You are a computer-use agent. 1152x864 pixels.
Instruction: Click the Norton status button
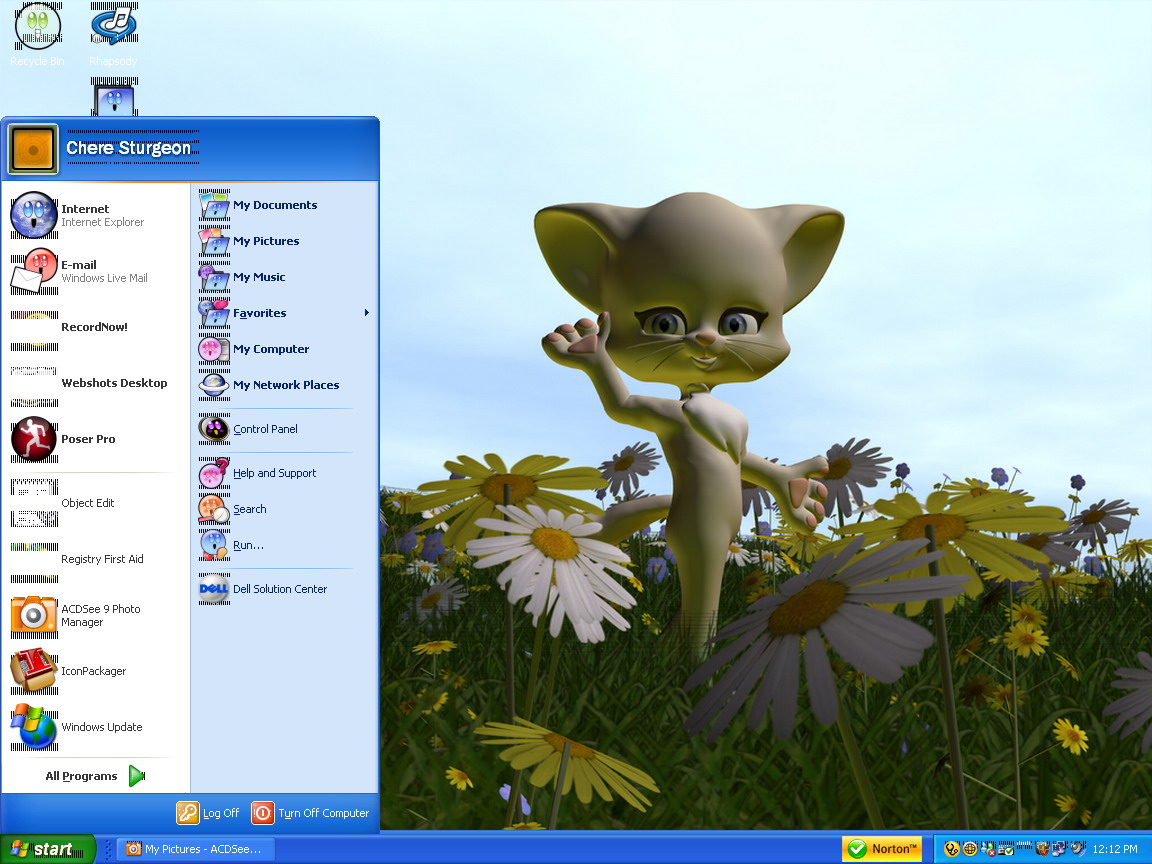pos(882,849)
